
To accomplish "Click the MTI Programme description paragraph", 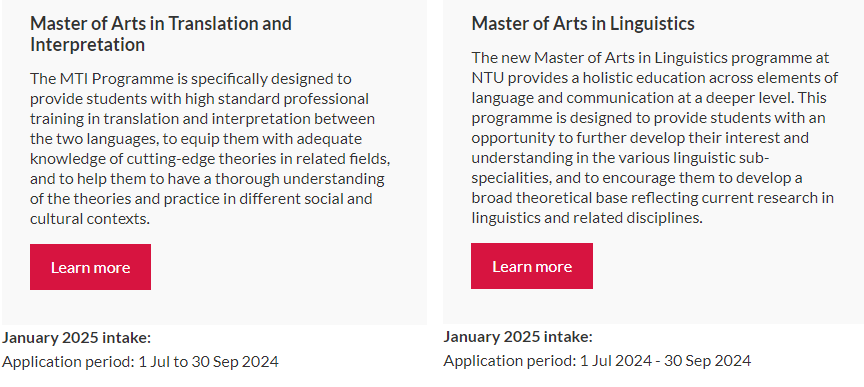I will (x=210, y=148).
